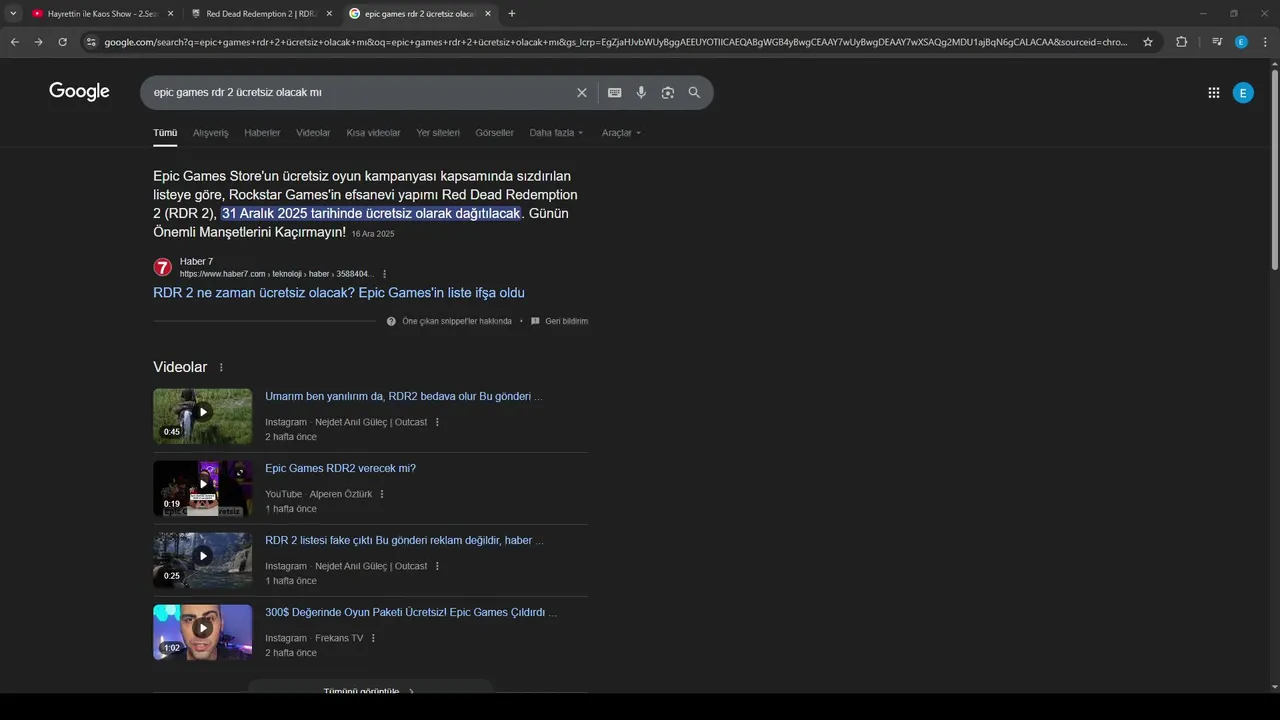This screenshot has height=720, width=1280.
Task: Open the Haber 7 result options dots
Action: tap(384, 274)
